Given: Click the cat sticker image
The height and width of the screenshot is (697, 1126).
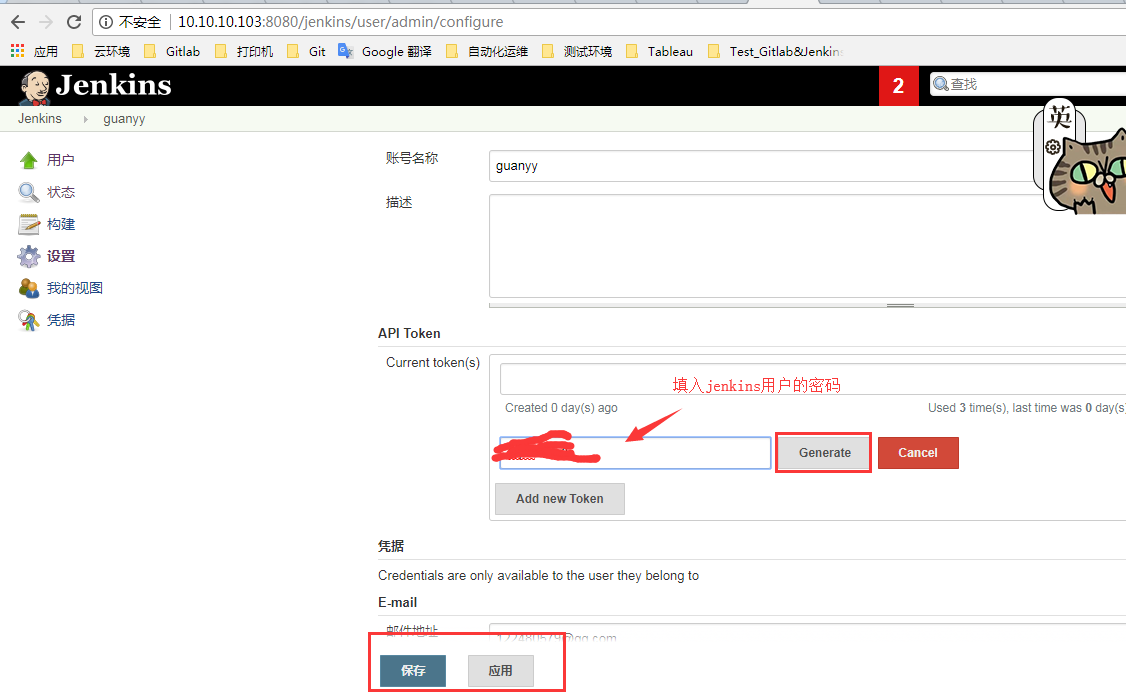Looking at the screenshot, I should tap(1087, 172).
